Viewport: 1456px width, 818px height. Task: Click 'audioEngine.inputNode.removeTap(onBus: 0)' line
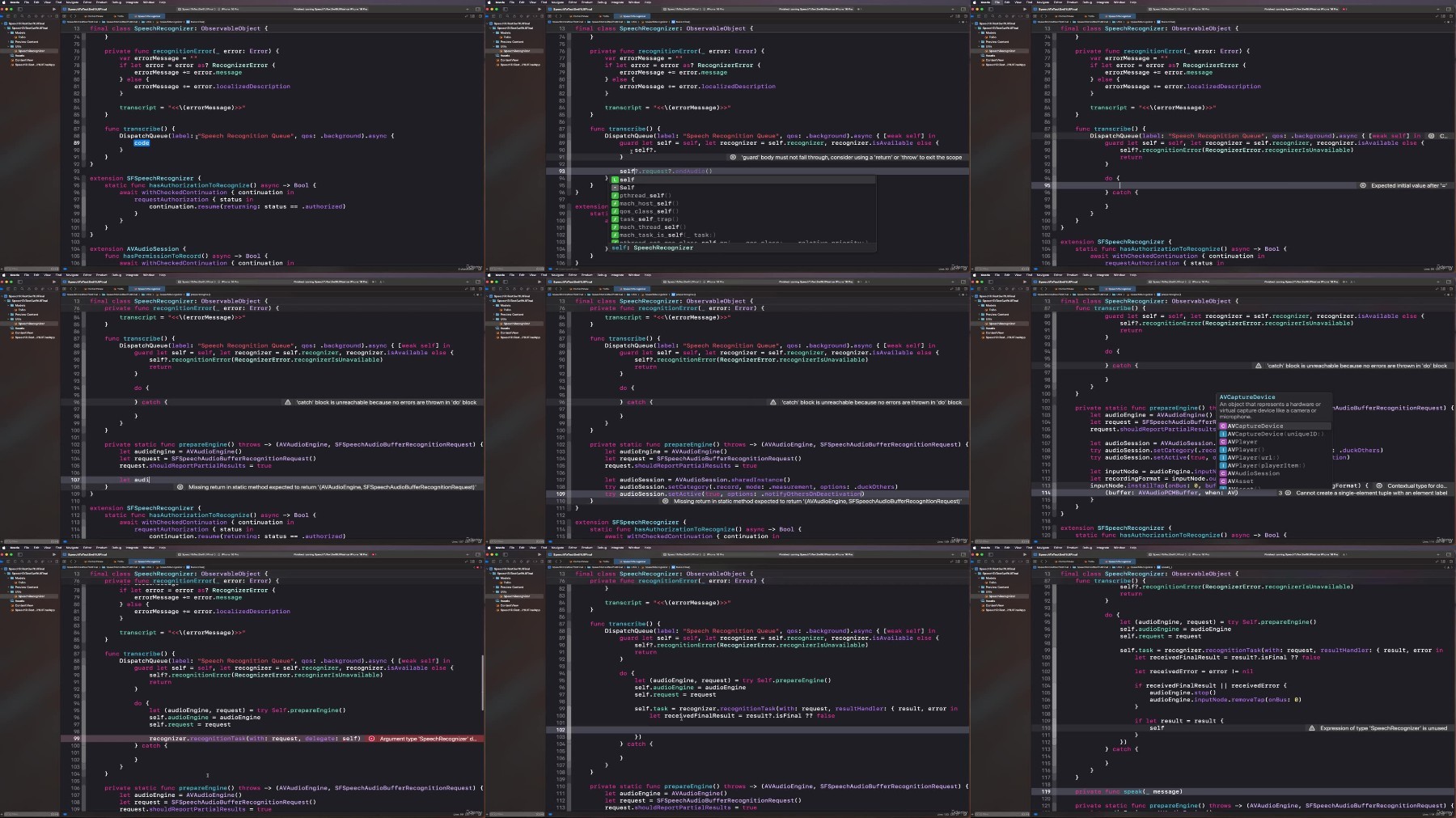[1225, 700]
